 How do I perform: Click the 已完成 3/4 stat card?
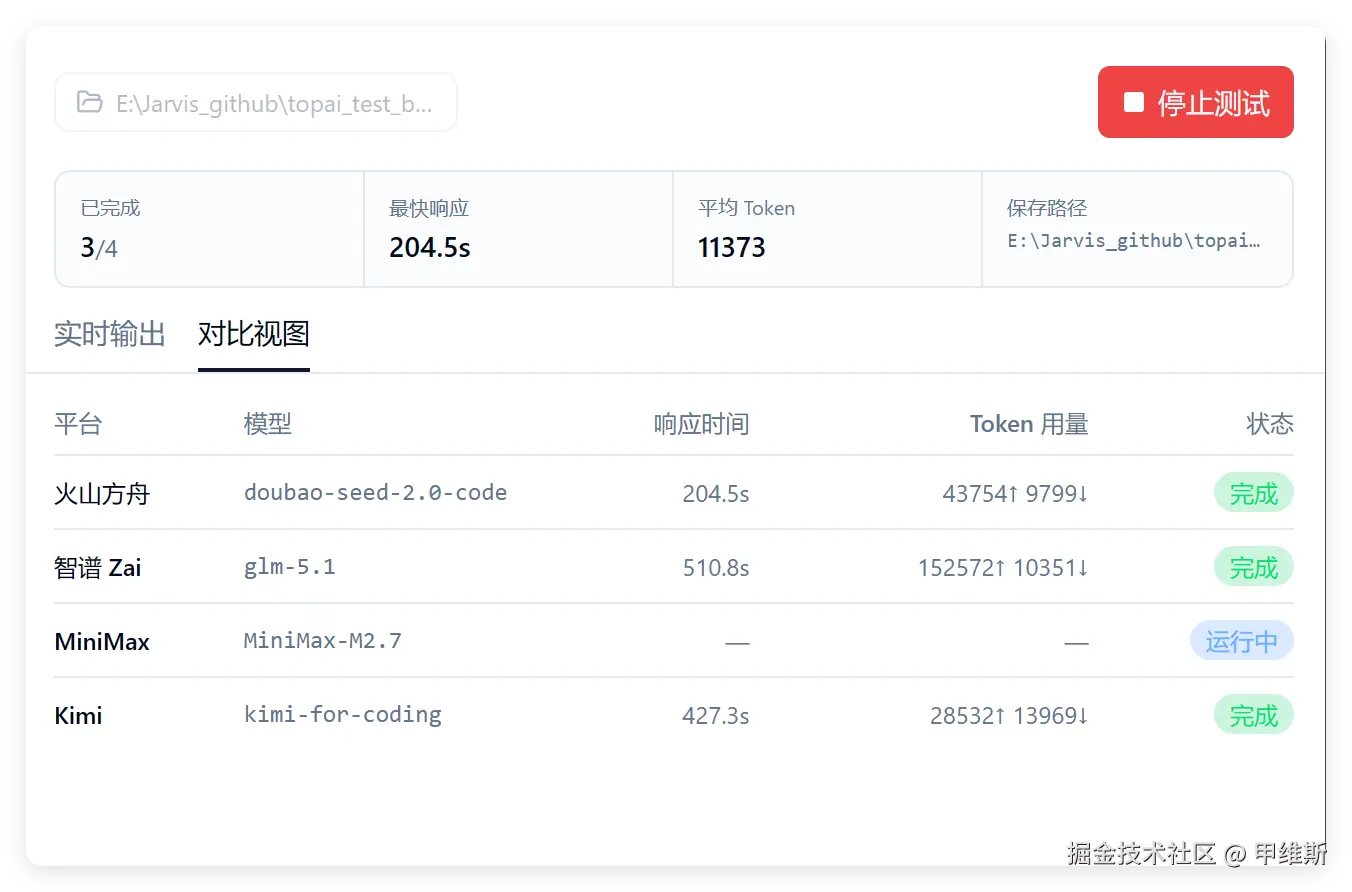click(209, 229)
